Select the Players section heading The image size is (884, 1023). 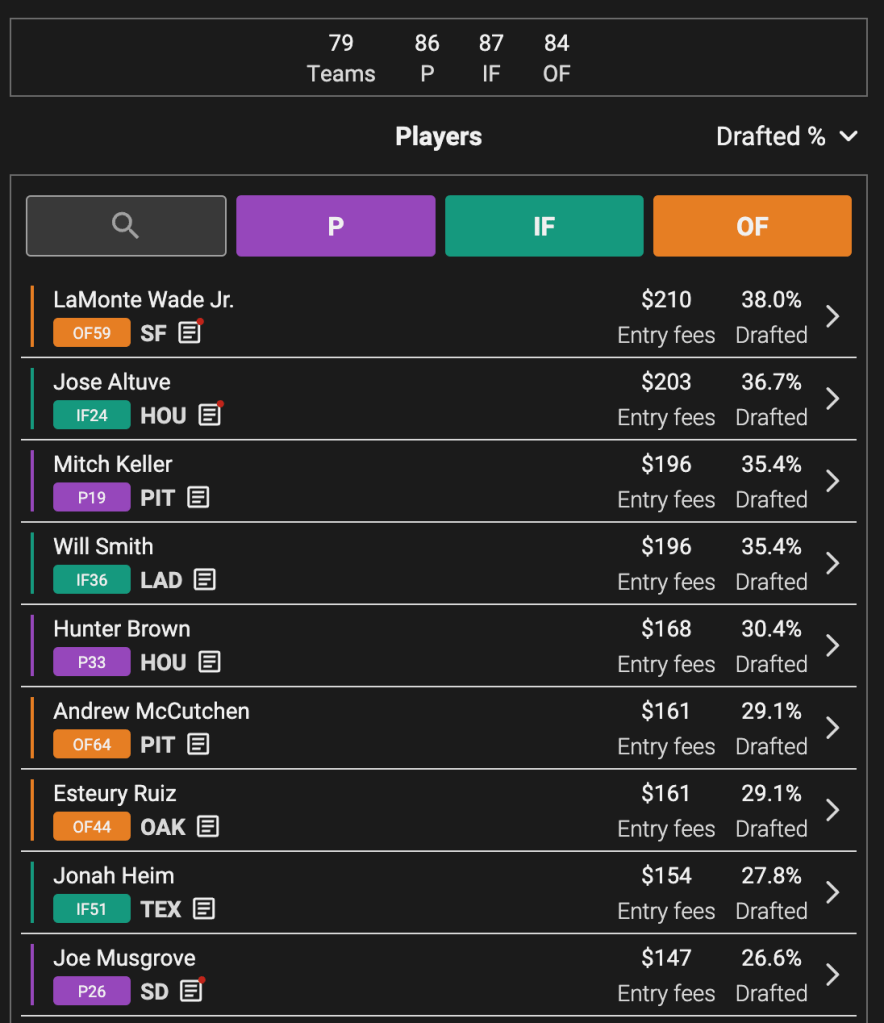pos(438,137)
